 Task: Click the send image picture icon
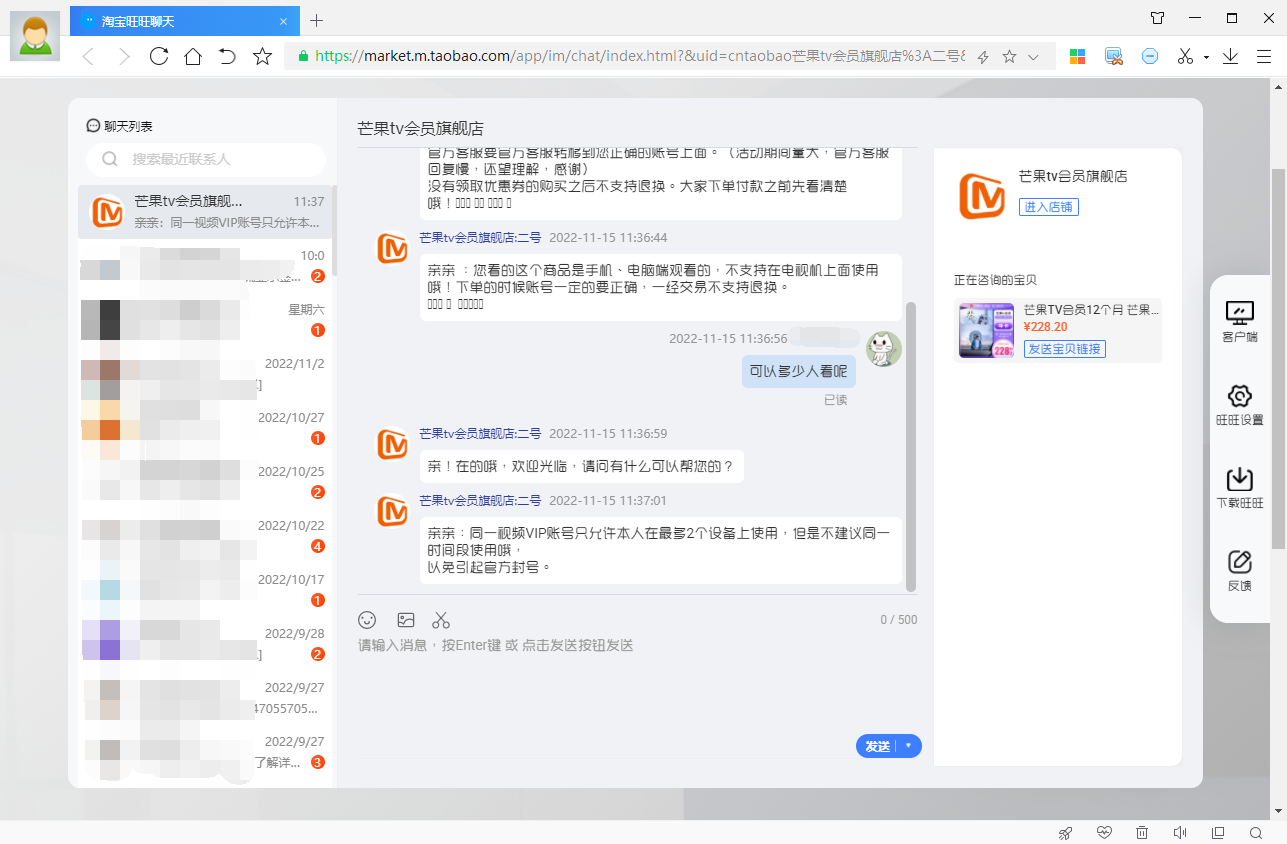click(x=405, y=620)
